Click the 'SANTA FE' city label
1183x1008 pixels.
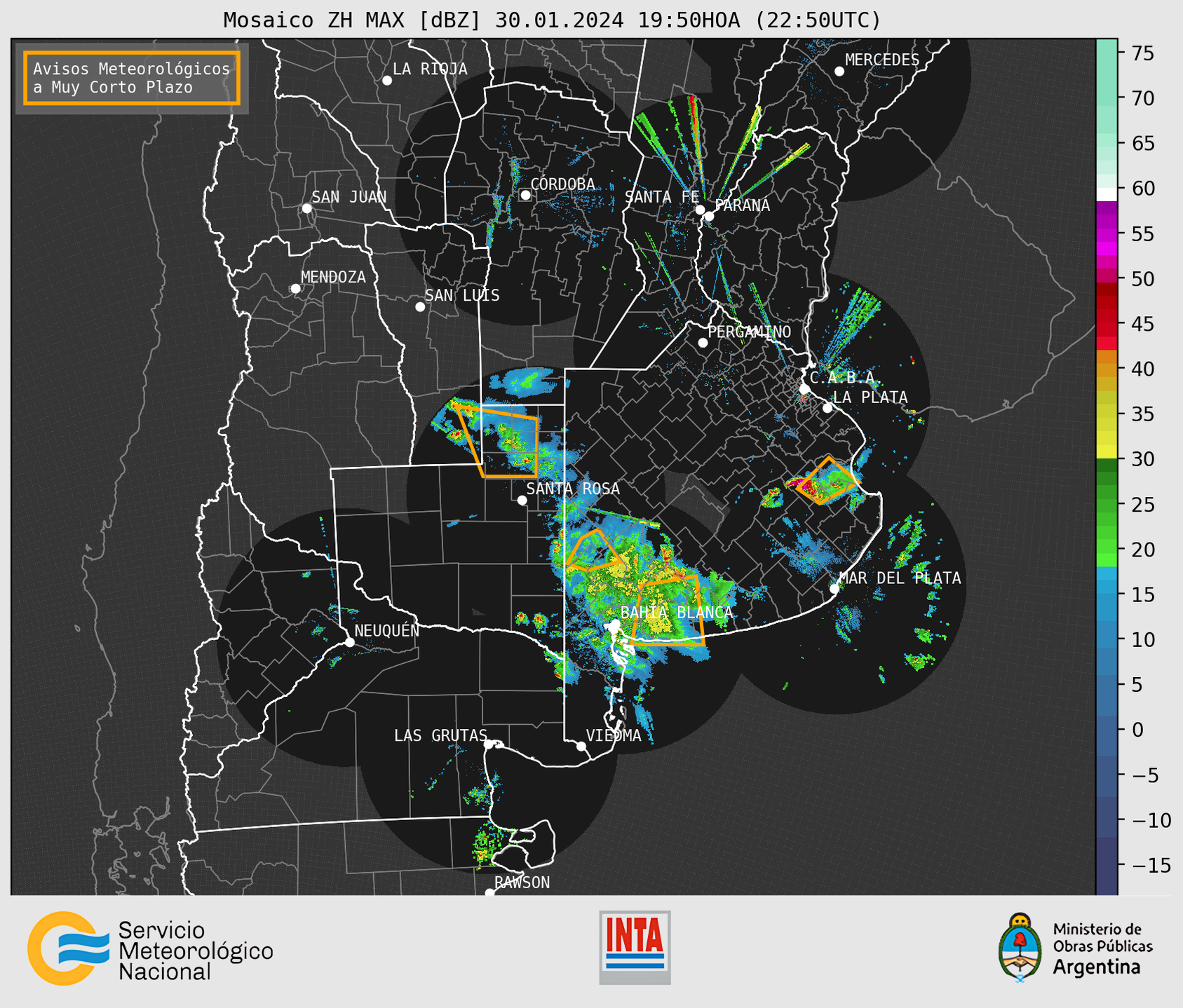[662, 198]
